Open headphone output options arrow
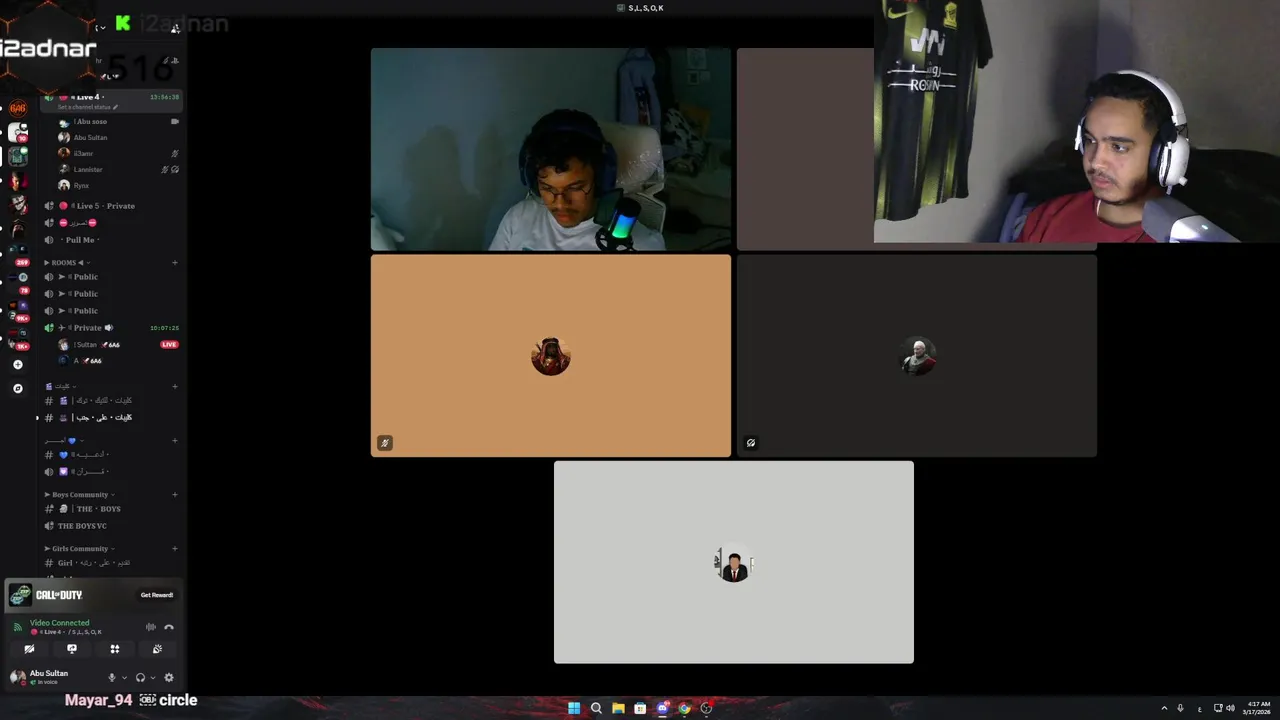1280x720 pixels. click(x=152, y=677)
